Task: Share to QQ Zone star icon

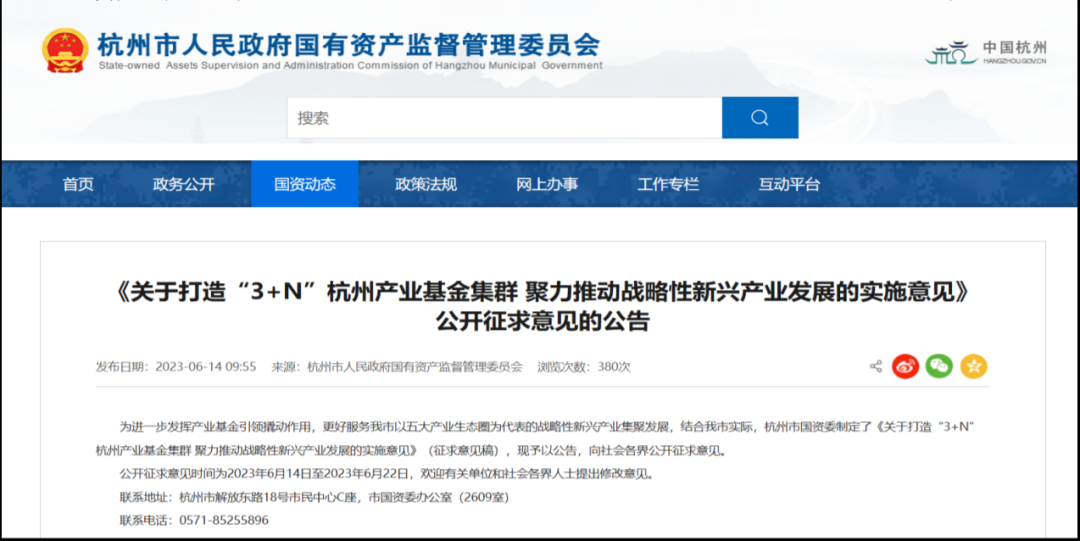Action: tap(973, 366)
